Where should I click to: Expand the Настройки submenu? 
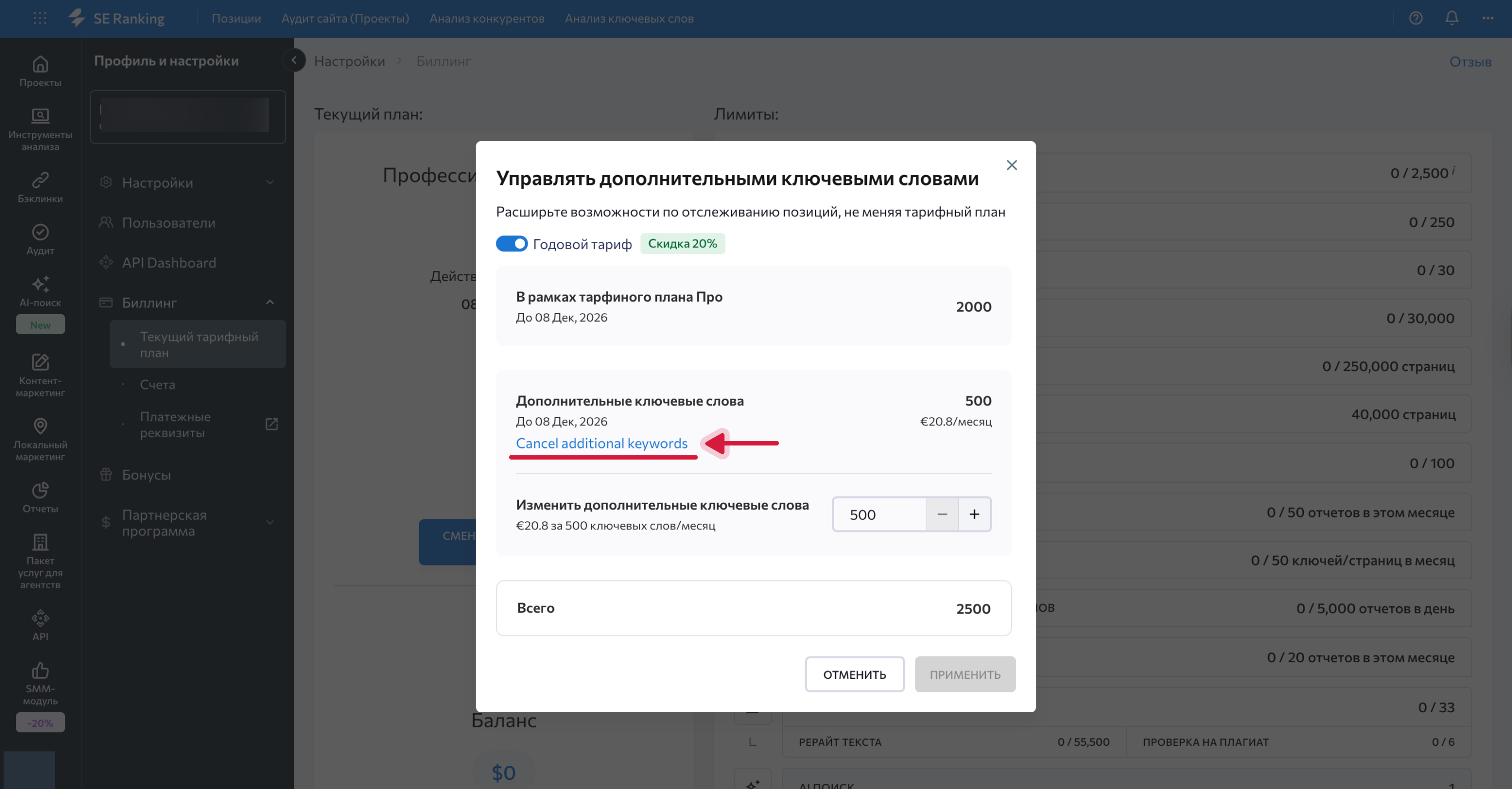point(187,183)
